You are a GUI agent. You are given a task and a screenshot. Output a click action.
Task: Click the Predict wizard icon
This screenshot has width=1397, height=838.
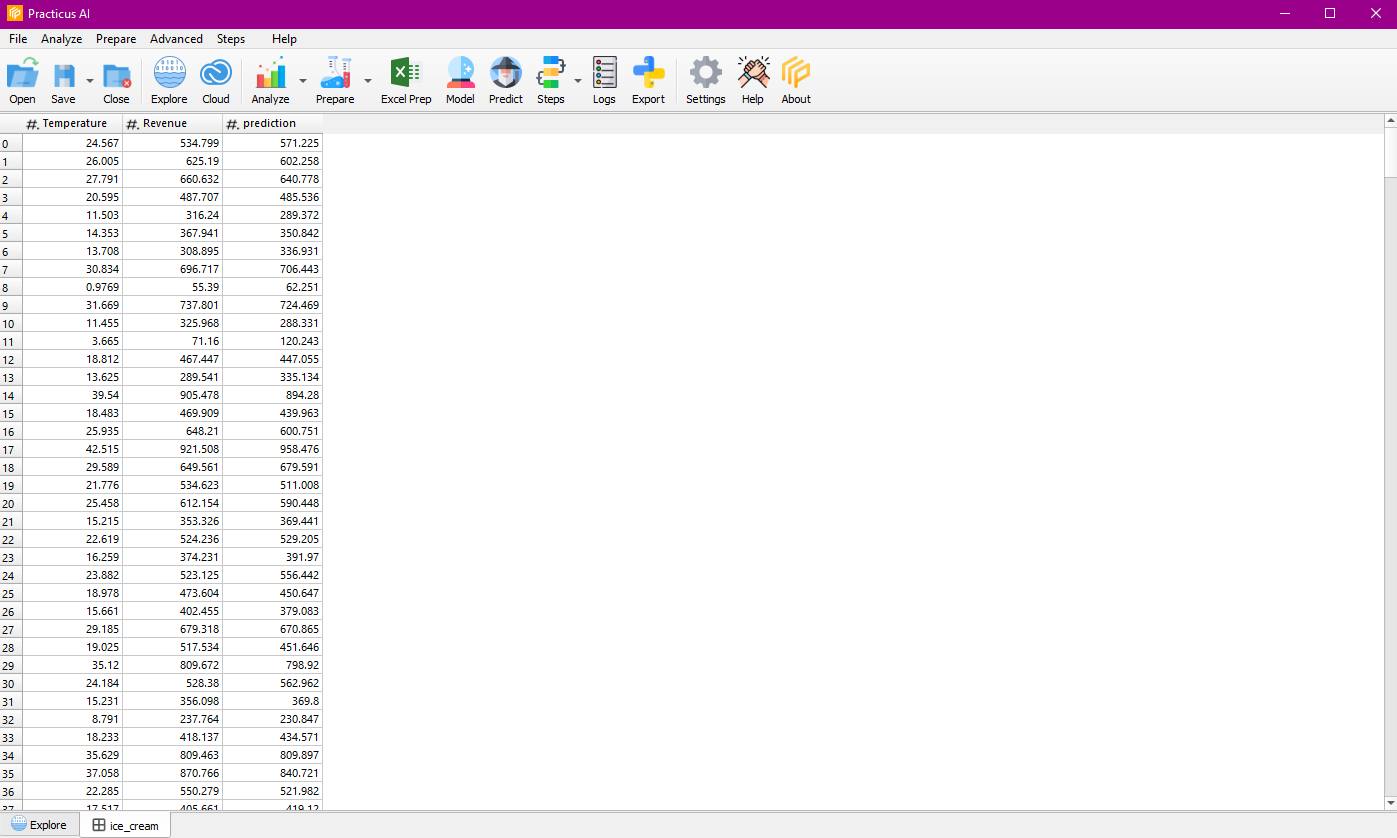[x=506, y=76]
